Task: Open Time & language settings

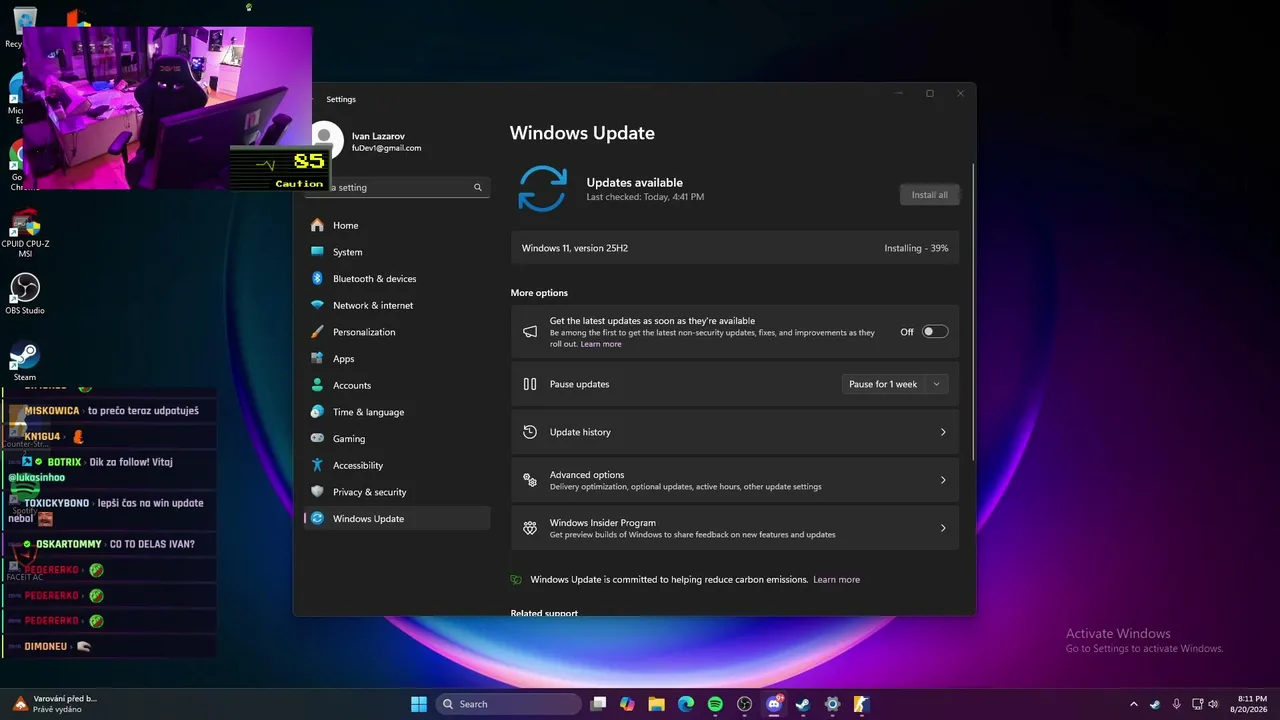Action: pos(397,412)
